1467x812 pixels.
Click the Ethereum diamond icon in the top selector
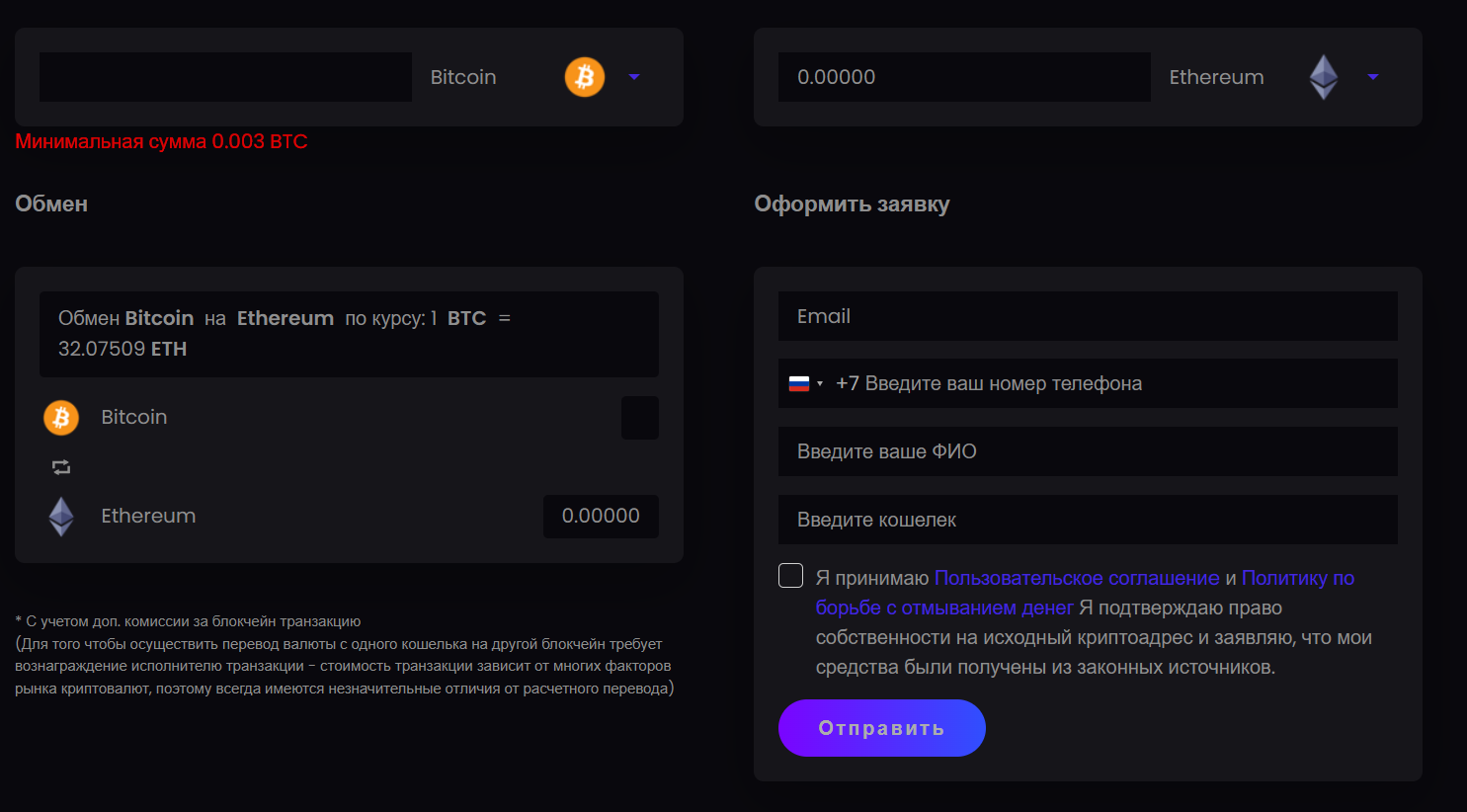(x=1323, y=77)
